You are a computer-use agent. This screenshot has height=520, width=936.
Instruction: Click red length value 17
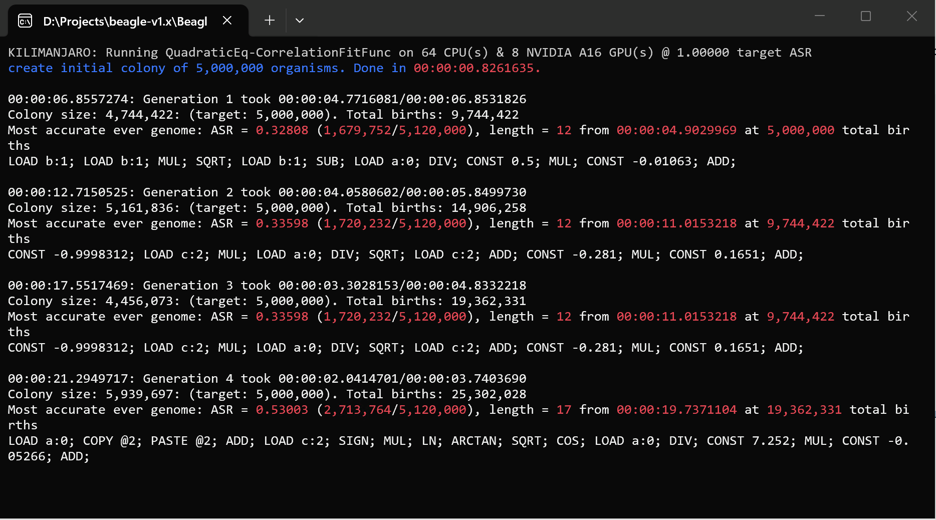point(564,410)
